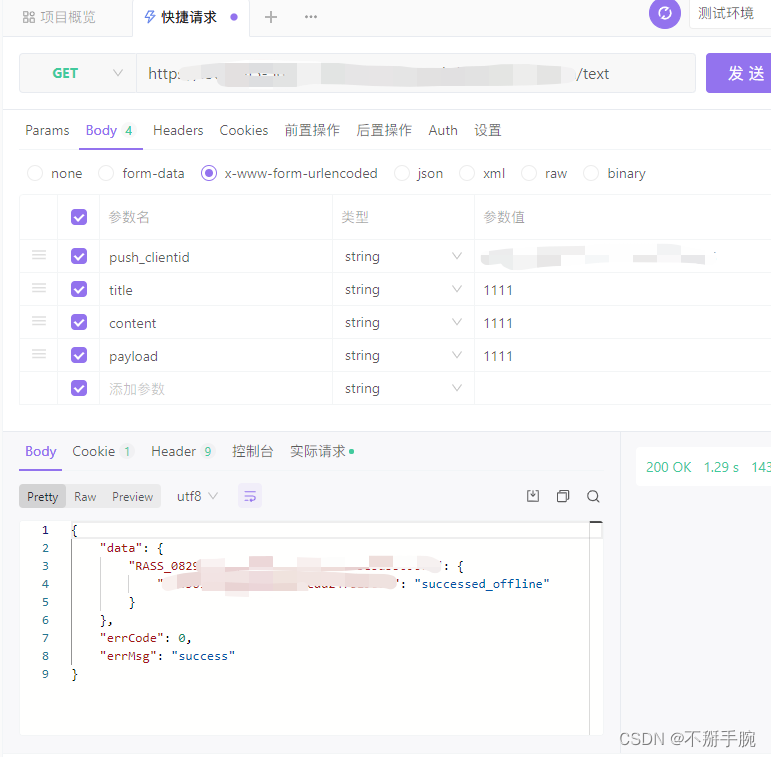The width and height of the screenshot is (771, 757).
Task: Open the GET request method dropdown
Action: click(78, 73)
